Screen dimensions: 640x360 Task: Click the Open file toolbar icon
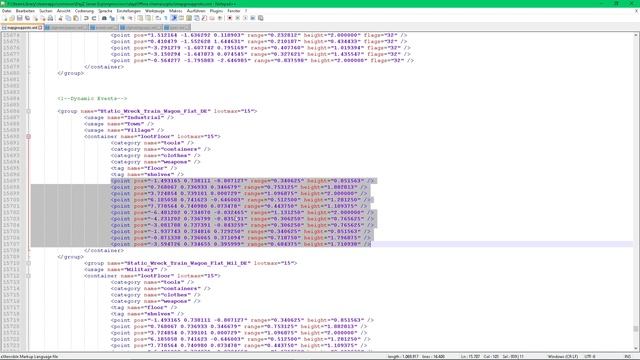click(12, 18)
